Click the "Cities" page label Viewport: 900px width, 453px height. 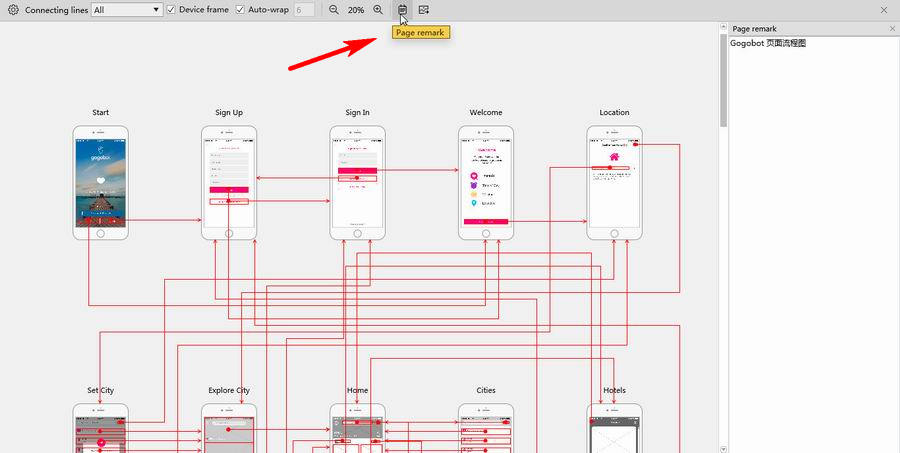pyautogui.click(x=486, y=390)
